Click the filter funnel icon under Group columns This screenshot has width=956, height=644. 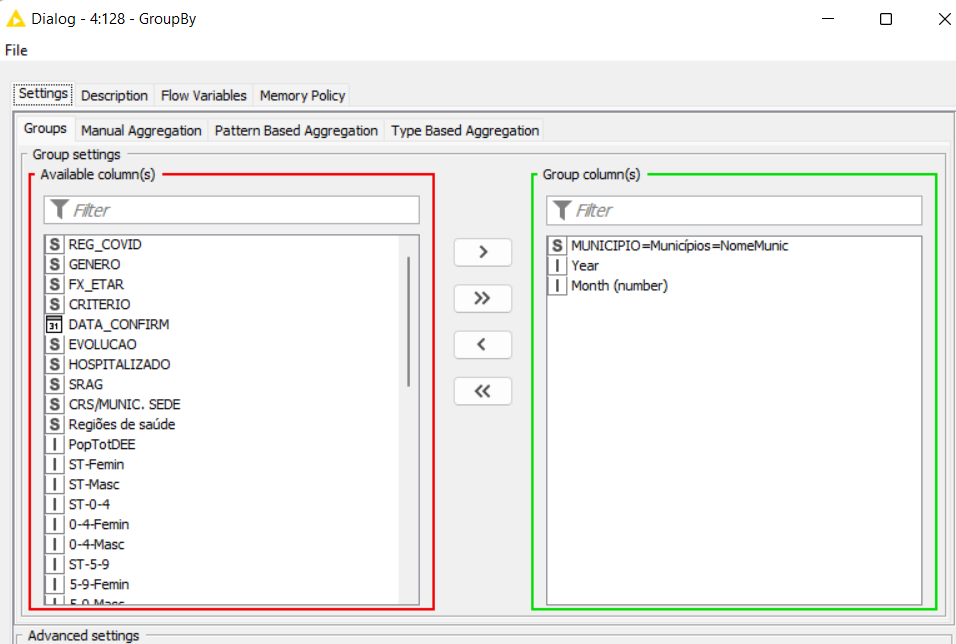(x=563, y=210)
